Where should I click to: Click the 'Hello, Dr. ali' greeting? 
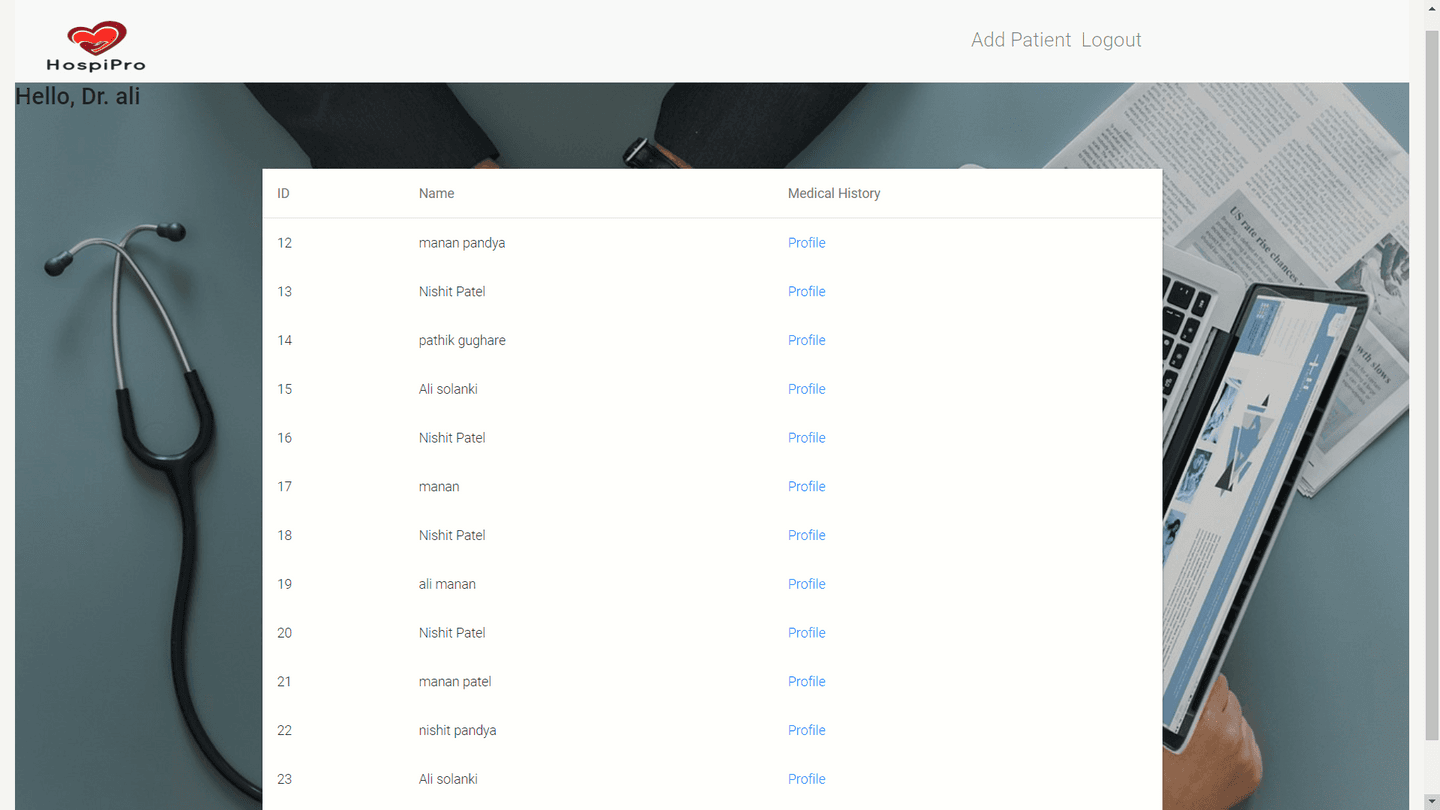click(77, 96)
